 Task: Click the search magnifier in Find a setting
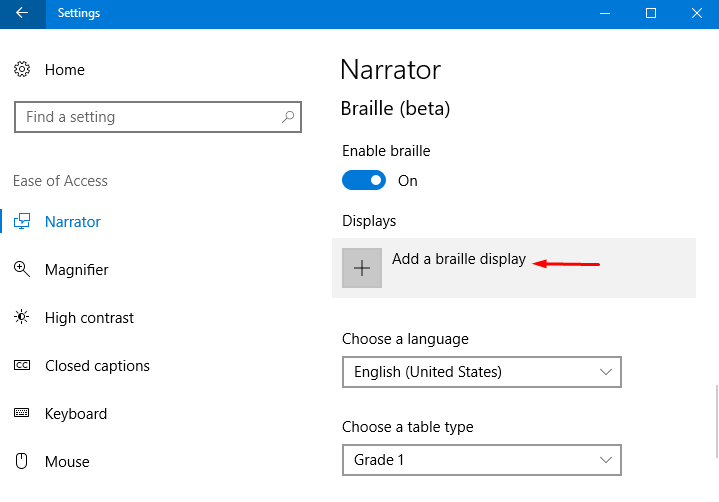288,117
